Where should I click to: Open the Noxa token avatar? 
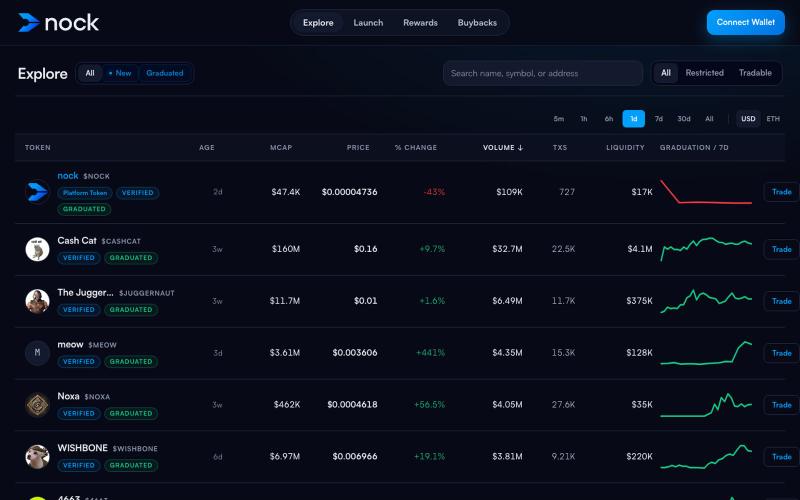(37, 405)
